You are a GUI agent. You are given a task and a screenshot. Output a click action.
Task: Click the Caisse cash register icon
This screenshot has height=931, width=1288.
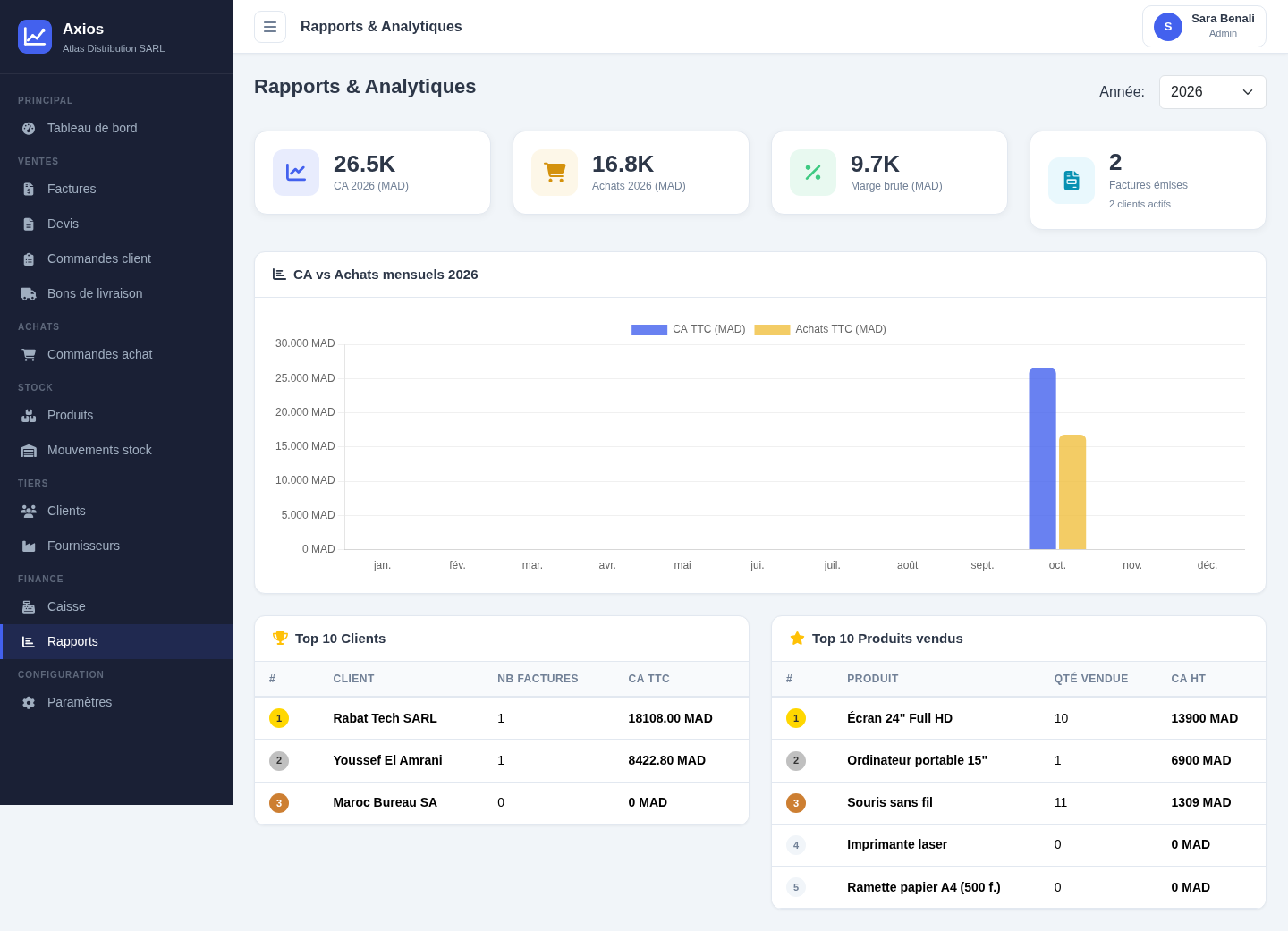[29, 606]
